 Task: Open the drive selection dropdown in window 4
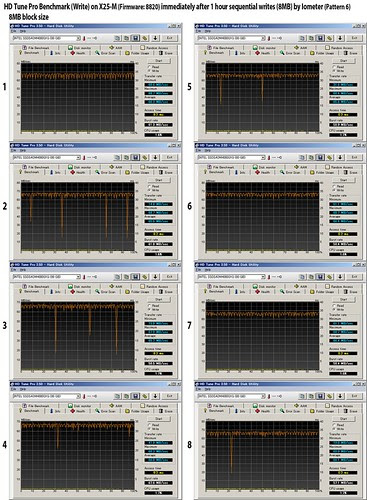47,396
